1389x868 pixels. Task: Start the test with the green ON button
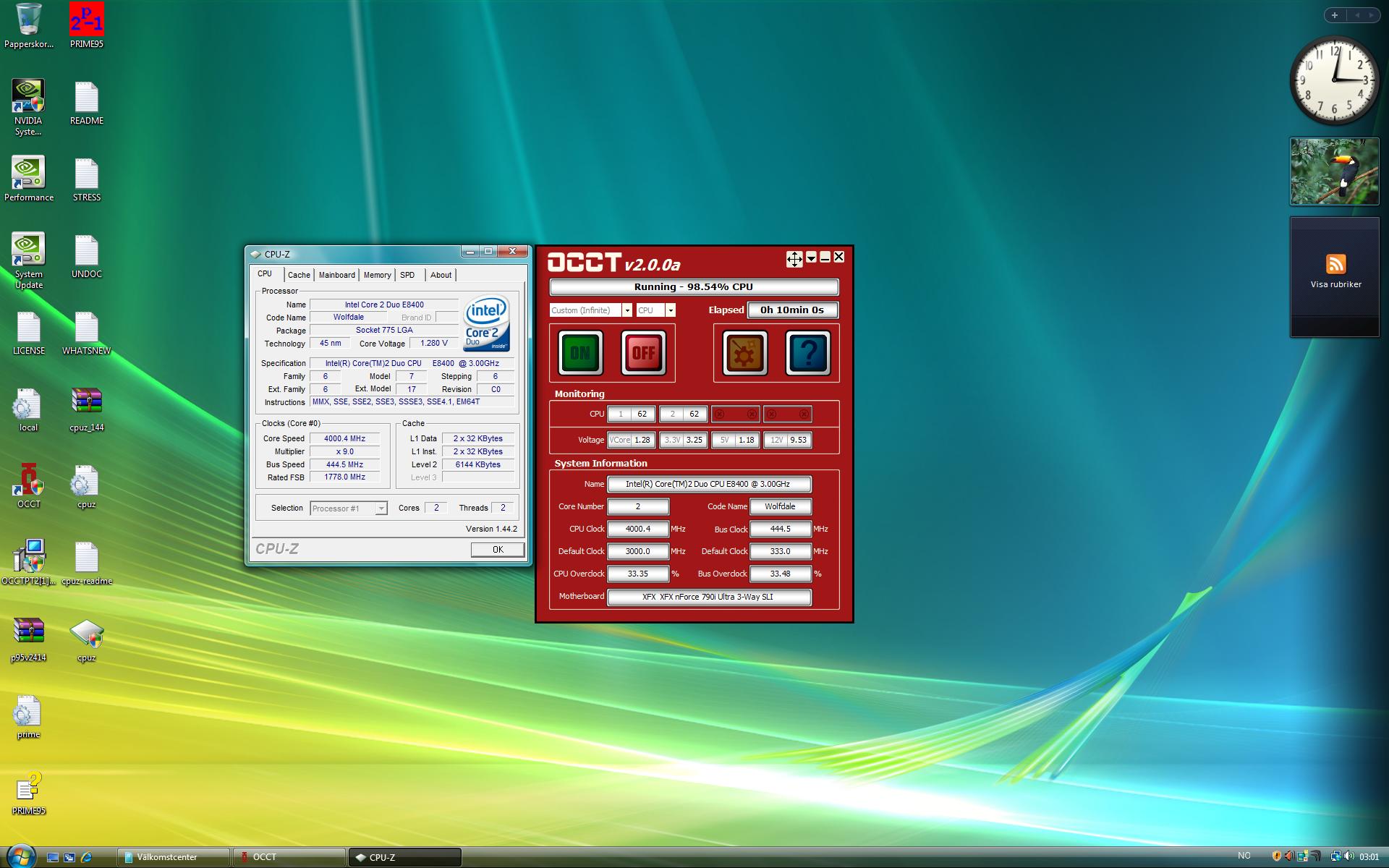[x=580, y=353]
